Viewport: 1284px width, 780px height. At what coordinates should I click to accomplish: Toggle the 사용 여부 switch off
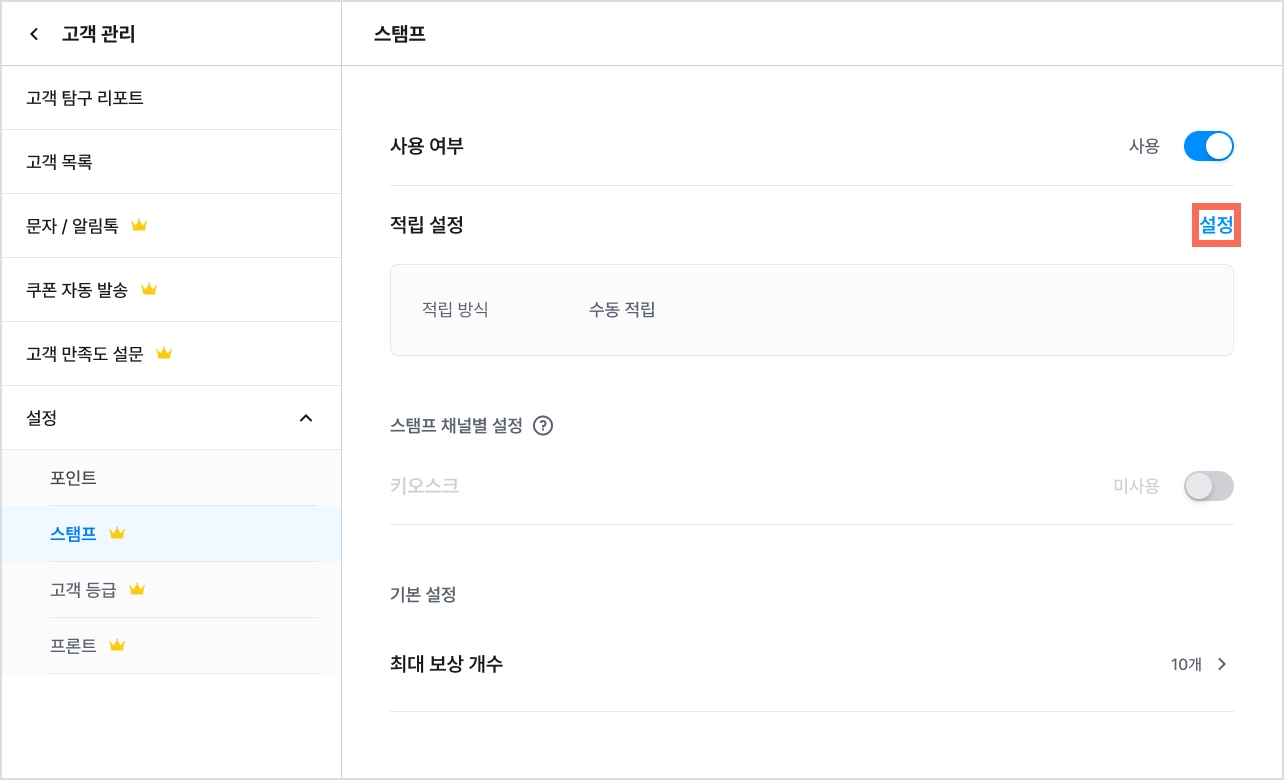tap(1208, 146)
